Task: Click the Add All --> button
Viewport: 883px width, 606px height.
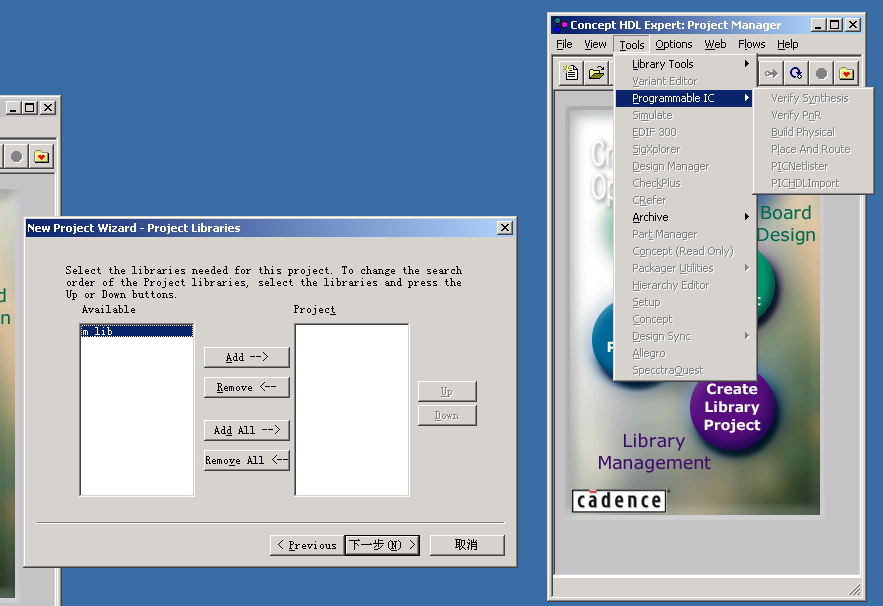Action: click(x=247, y=430)
